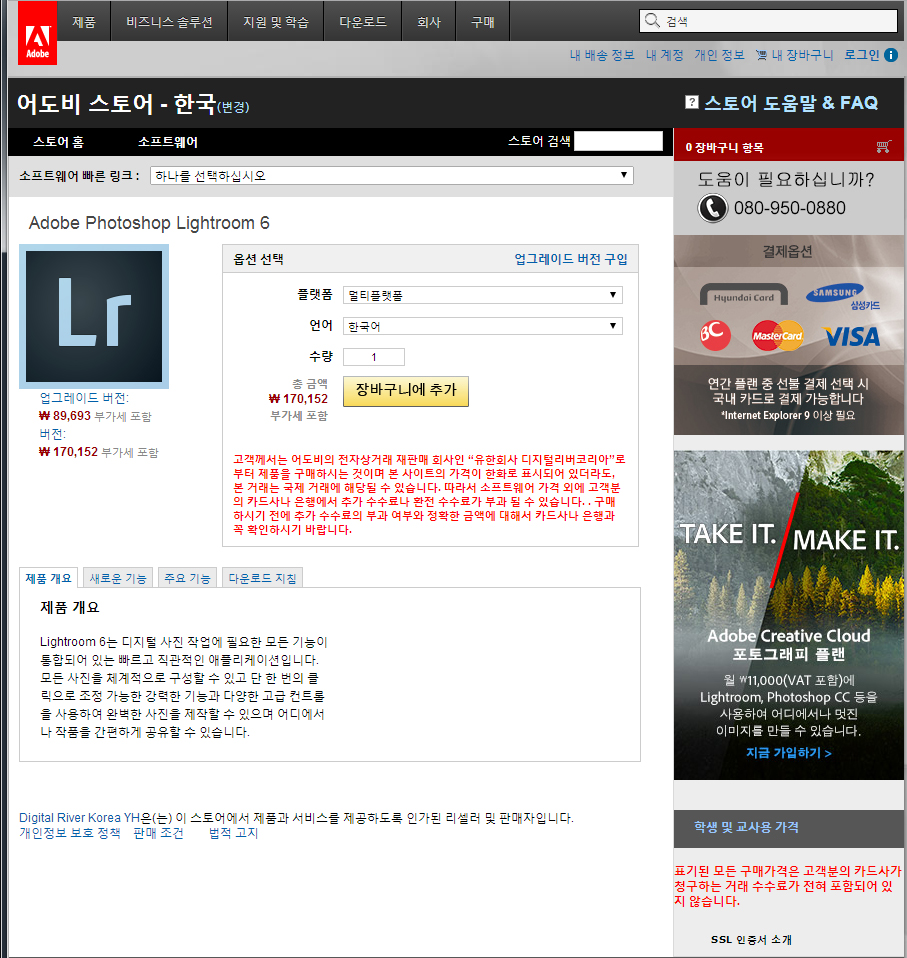Click 업그레이드 버전 link under product image
The image size is (907, 958).
(84, 398)
